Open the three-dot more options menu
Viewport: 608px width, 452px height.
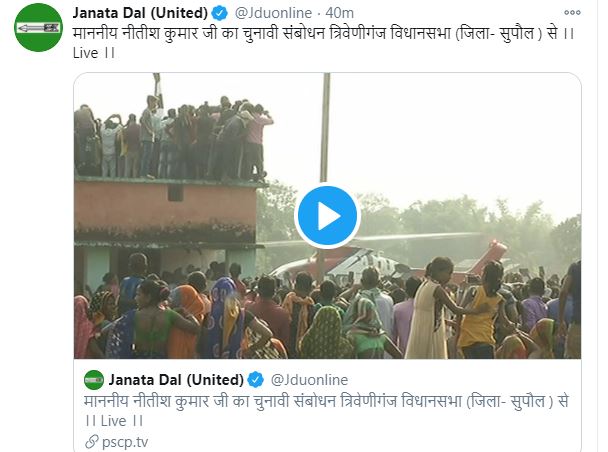pos(572,13)
